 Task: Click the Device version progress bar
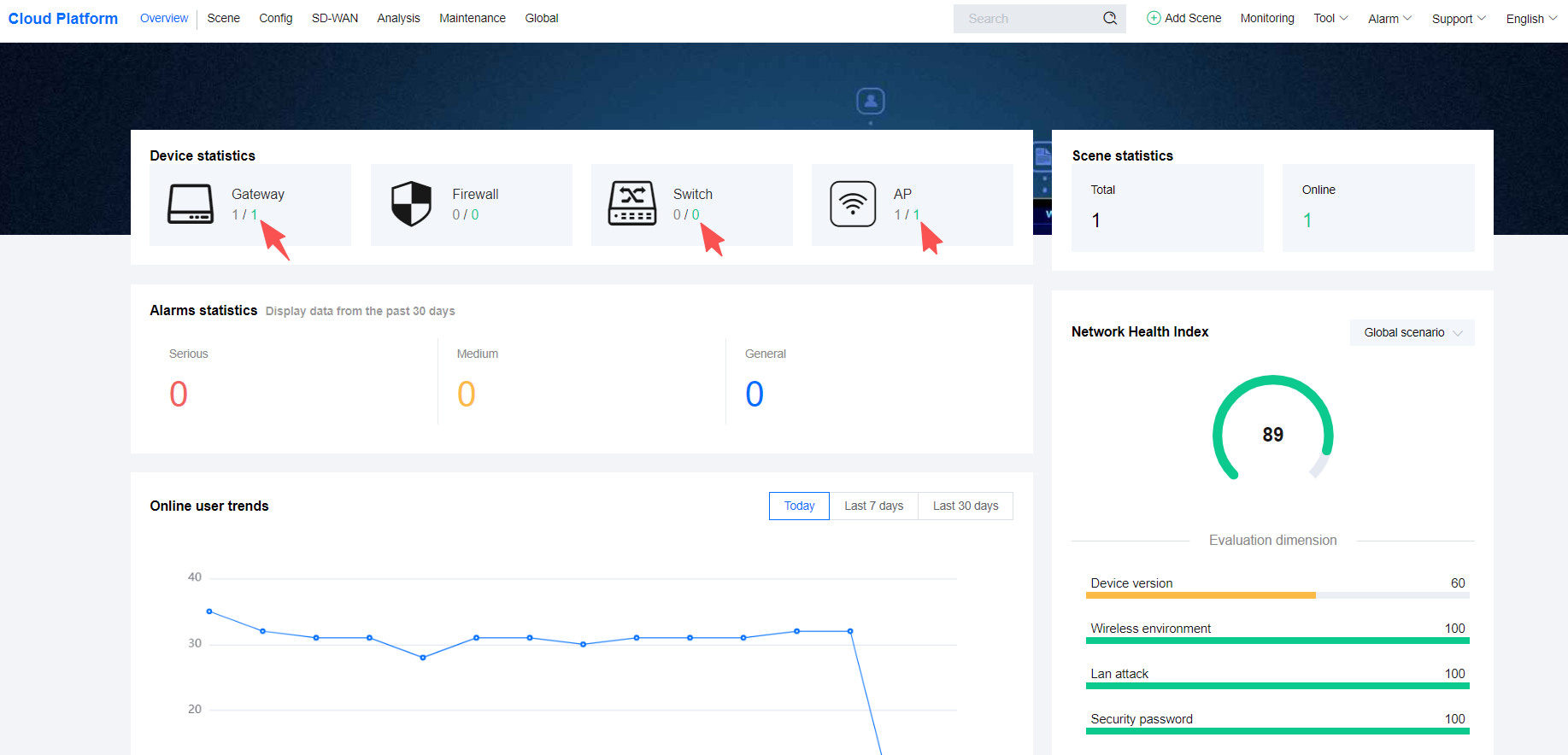point(1277,595)
